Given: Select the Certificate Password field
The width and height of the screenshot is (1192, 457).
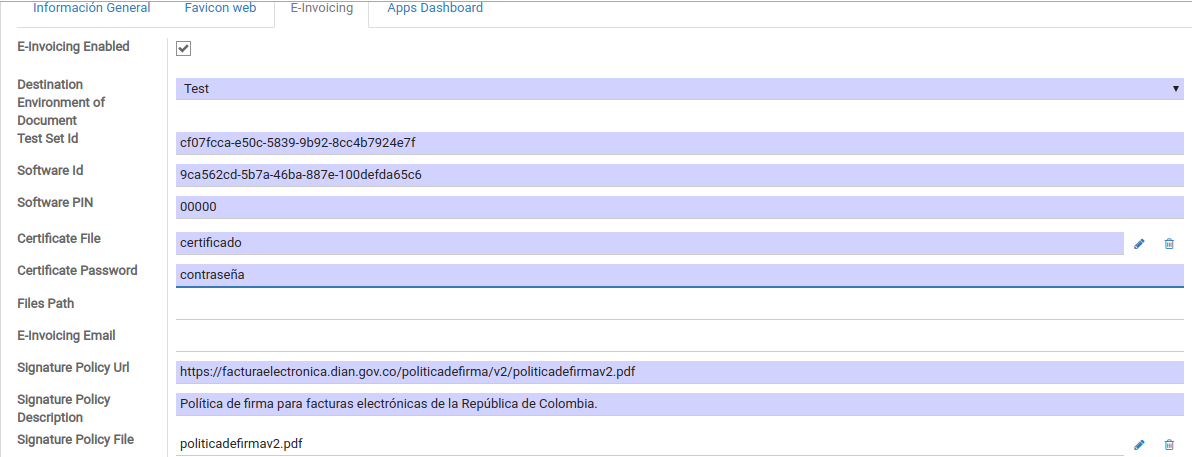Looking at the screenshot, I should click(680, 274).
